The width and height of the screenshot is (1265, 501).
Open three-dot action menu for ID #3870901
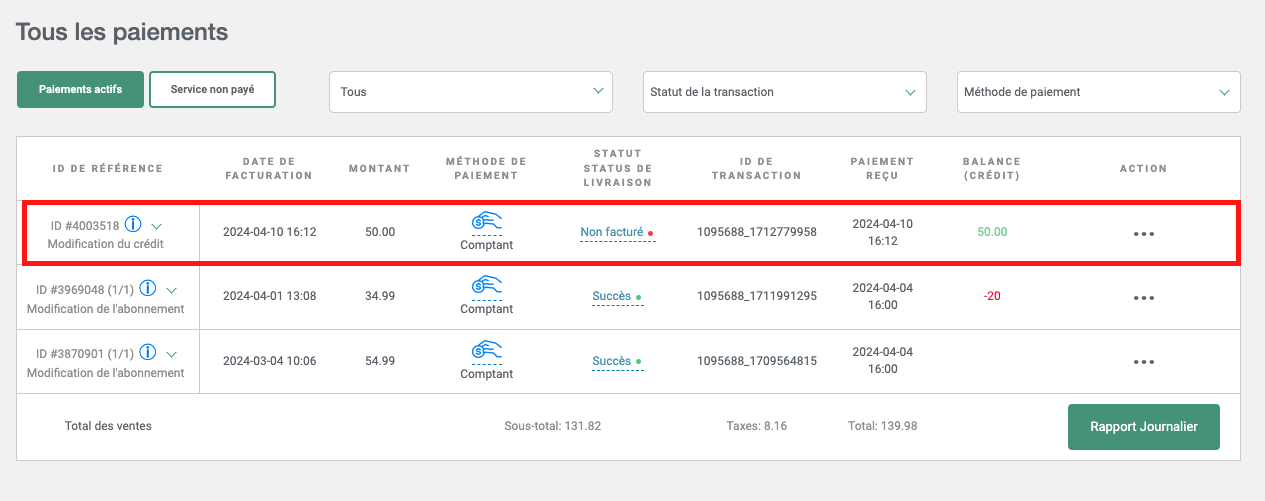coord(1143,362)
